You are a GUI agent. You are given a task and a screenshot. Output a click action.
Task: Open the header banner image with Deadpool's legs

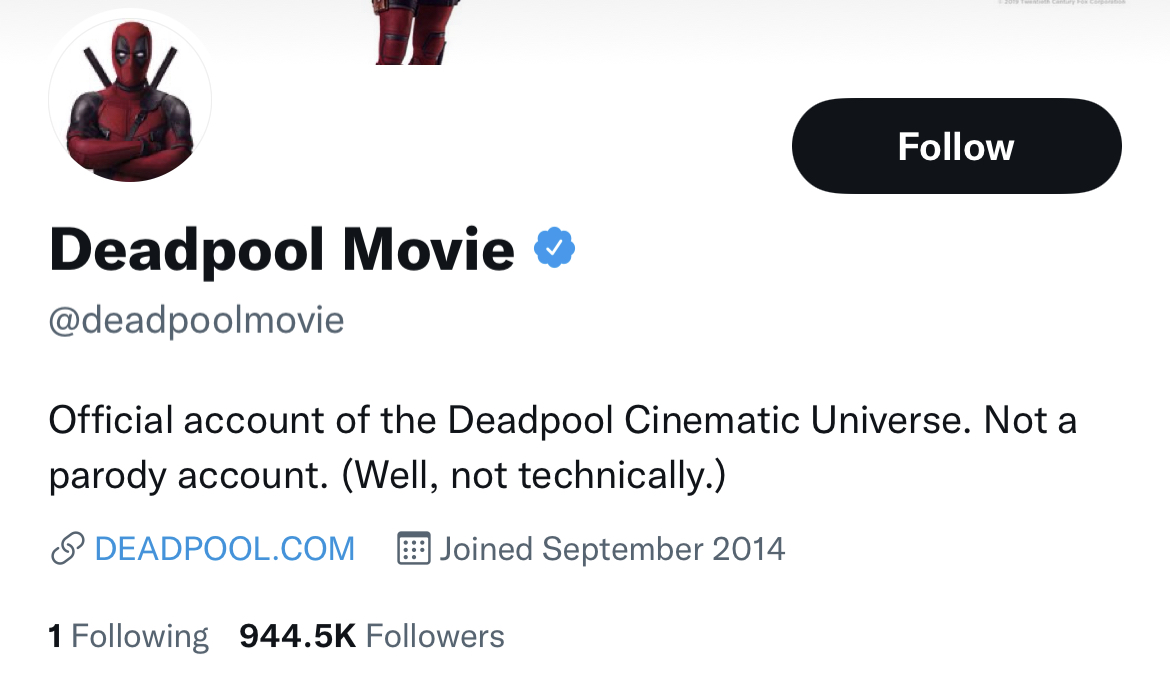point(410,32)
